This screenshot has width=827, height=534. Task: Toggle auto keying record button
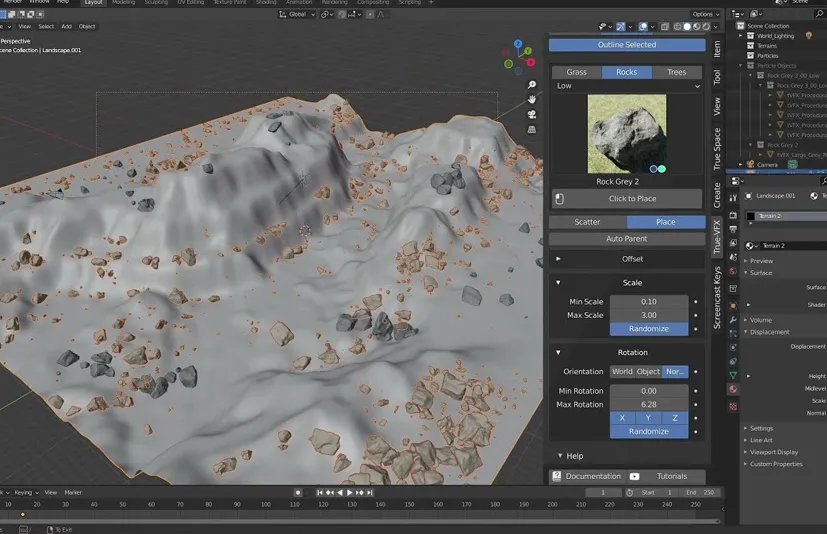[298, 492]
